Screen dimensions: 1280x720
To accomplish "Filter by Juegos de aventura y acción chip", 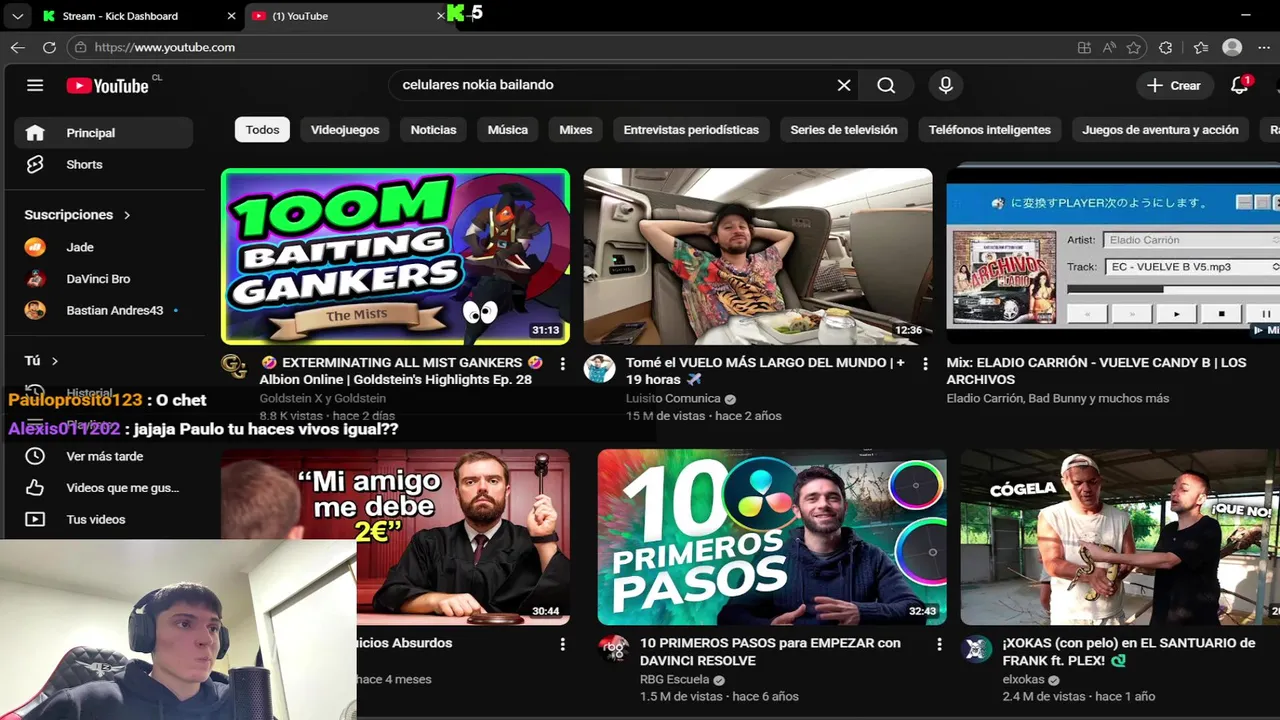I will [1160, 130].
